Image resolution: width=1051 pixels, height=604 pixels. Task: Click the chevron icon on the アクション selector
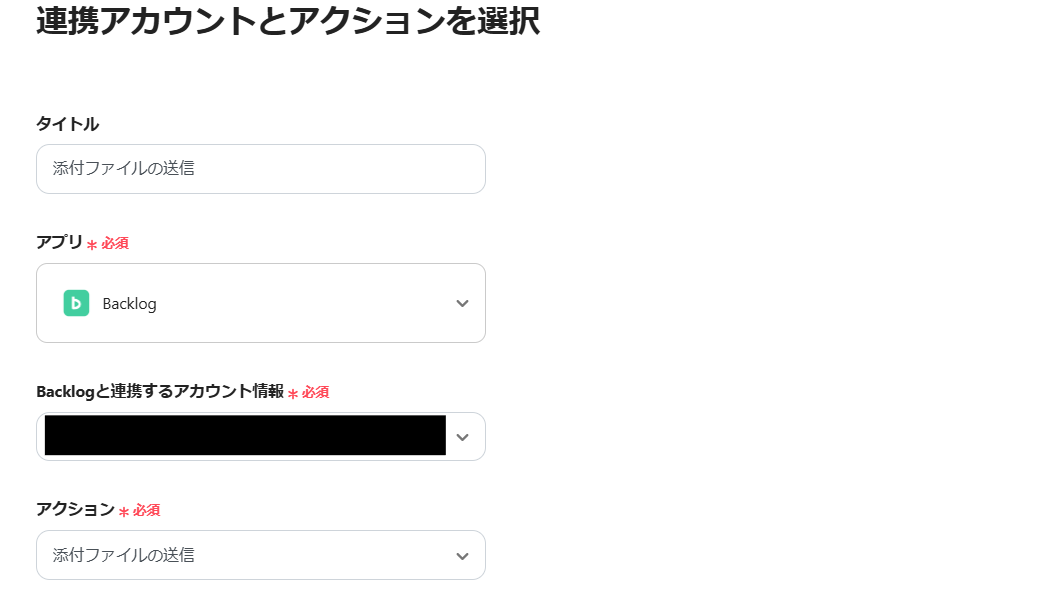click(462, 555)
